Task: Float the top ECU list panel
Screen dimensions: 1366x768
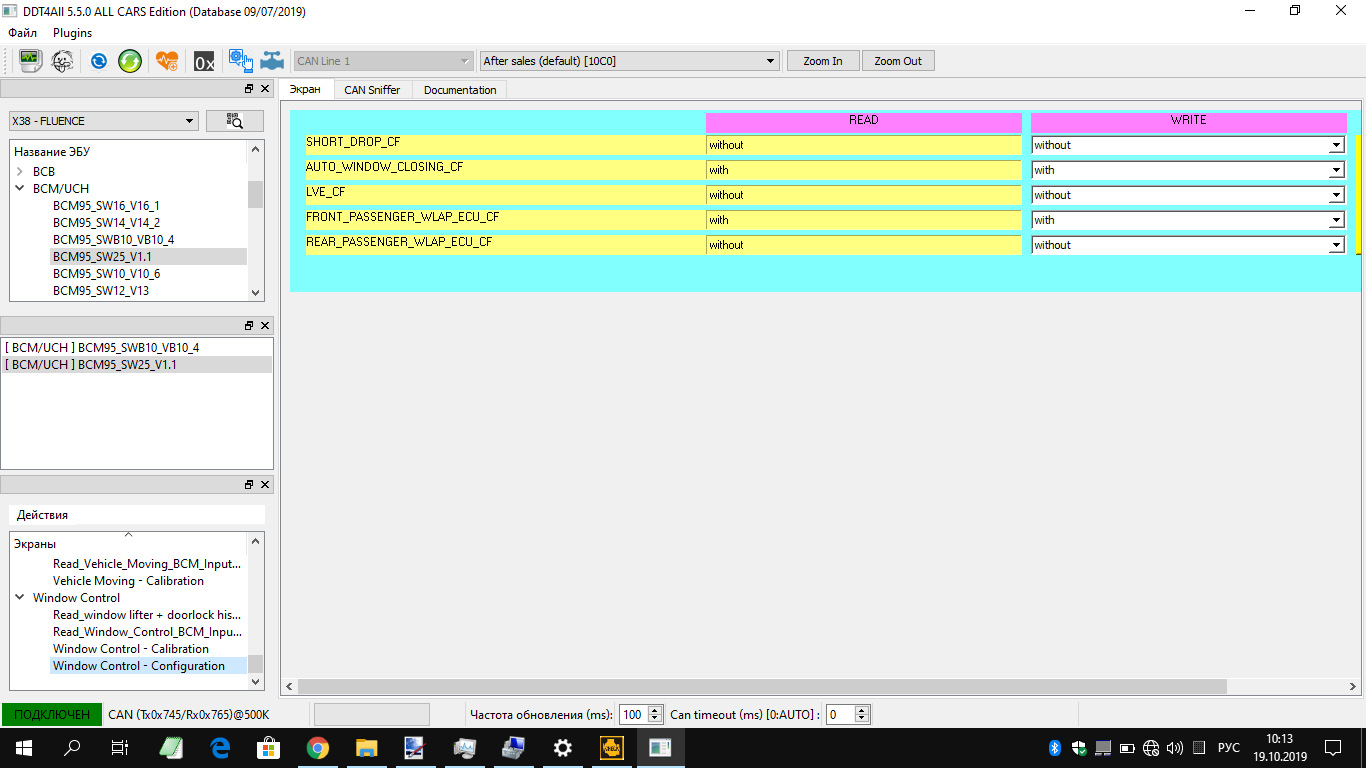Action: (249, 89)
